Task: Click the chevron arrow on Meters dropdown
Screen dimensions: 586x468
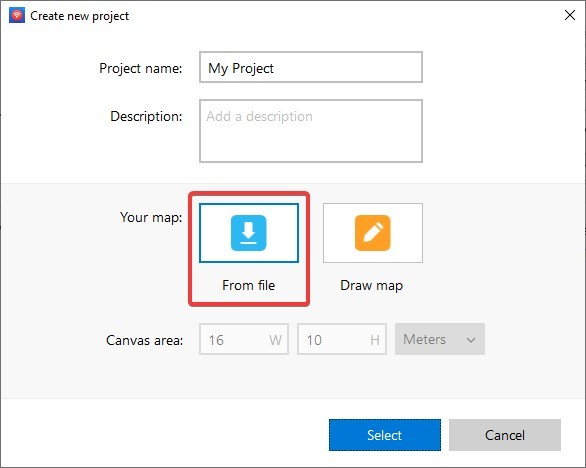Action: [x=471, y=340]
